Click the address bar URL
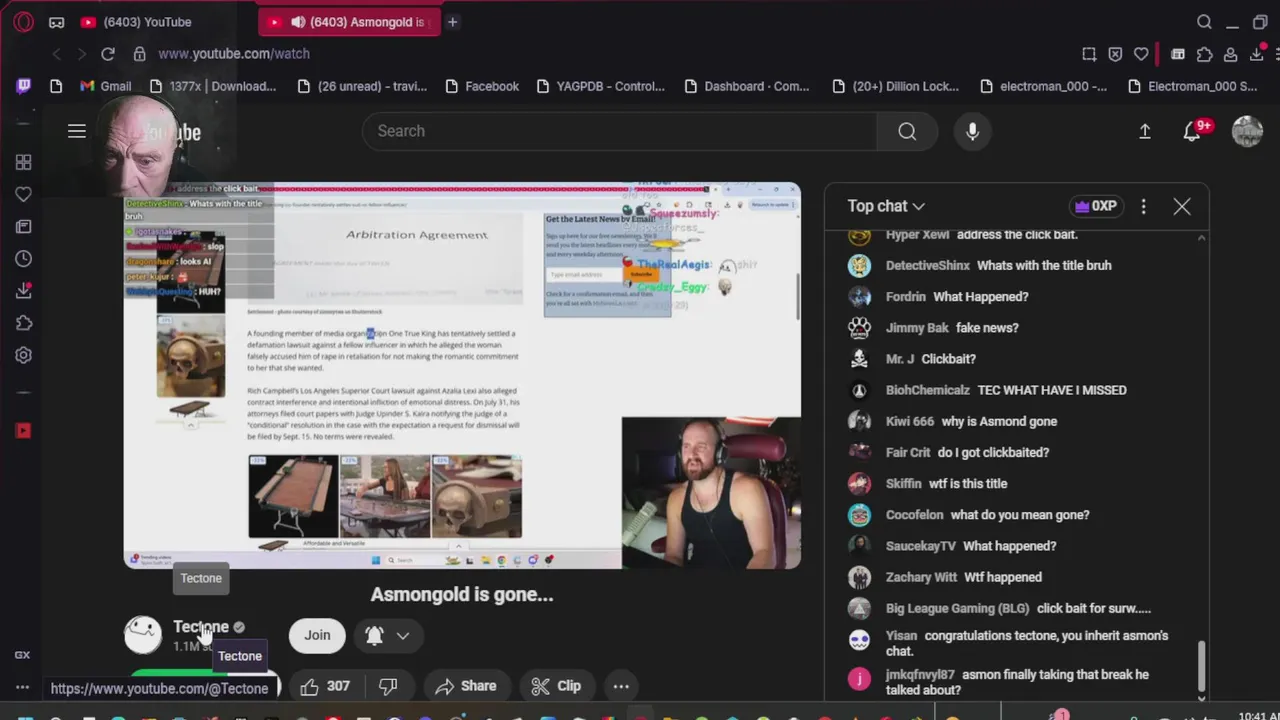Viewport: 1280px width, 720px height. 234,54
